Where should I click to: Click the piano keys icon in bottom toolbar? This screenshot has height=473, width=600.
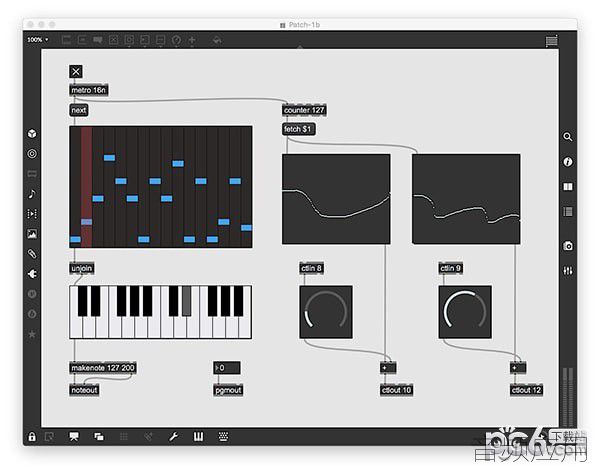(x=198, y=437)
